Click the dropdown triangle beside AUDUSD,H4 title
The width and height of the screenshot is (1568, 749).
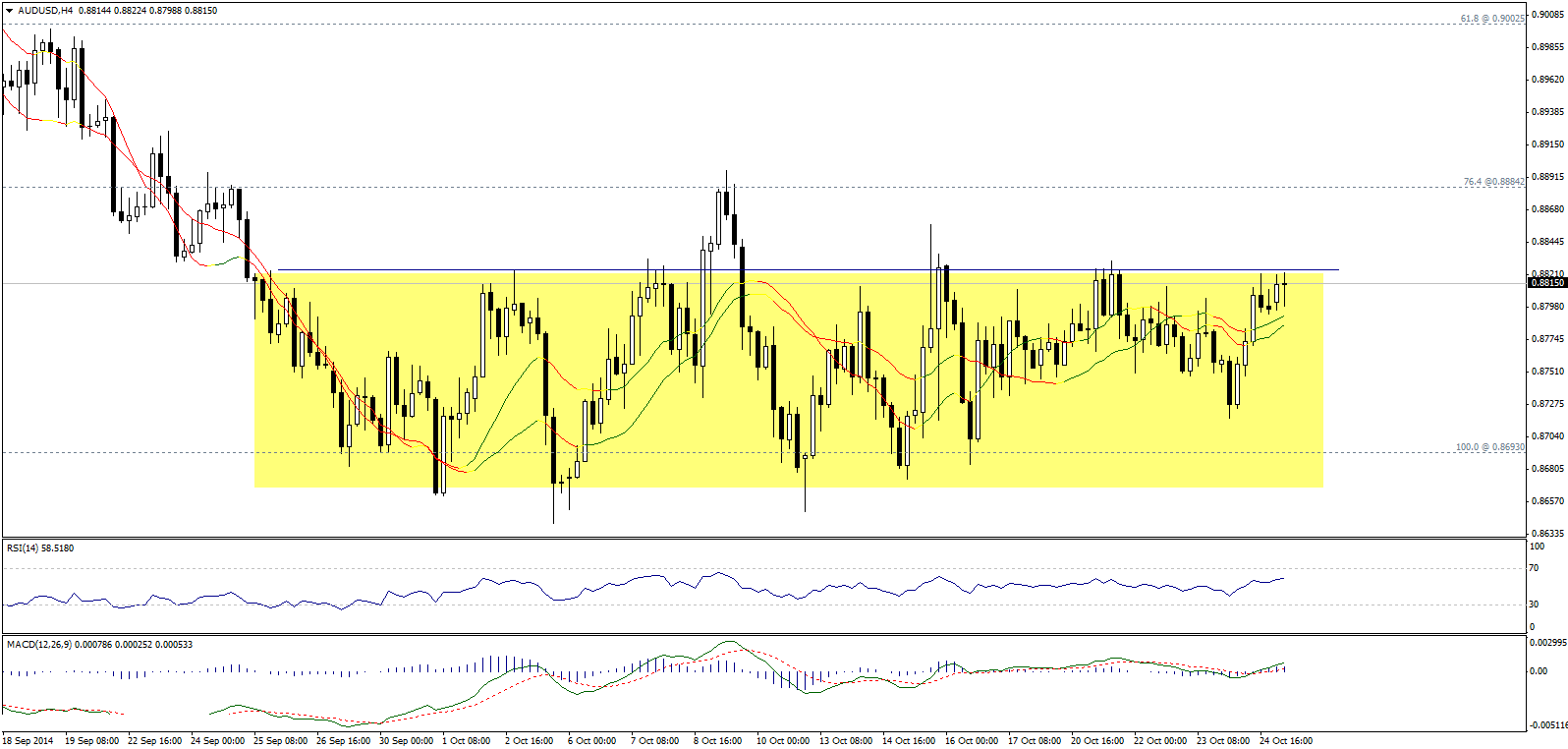(x=9, y=11)
